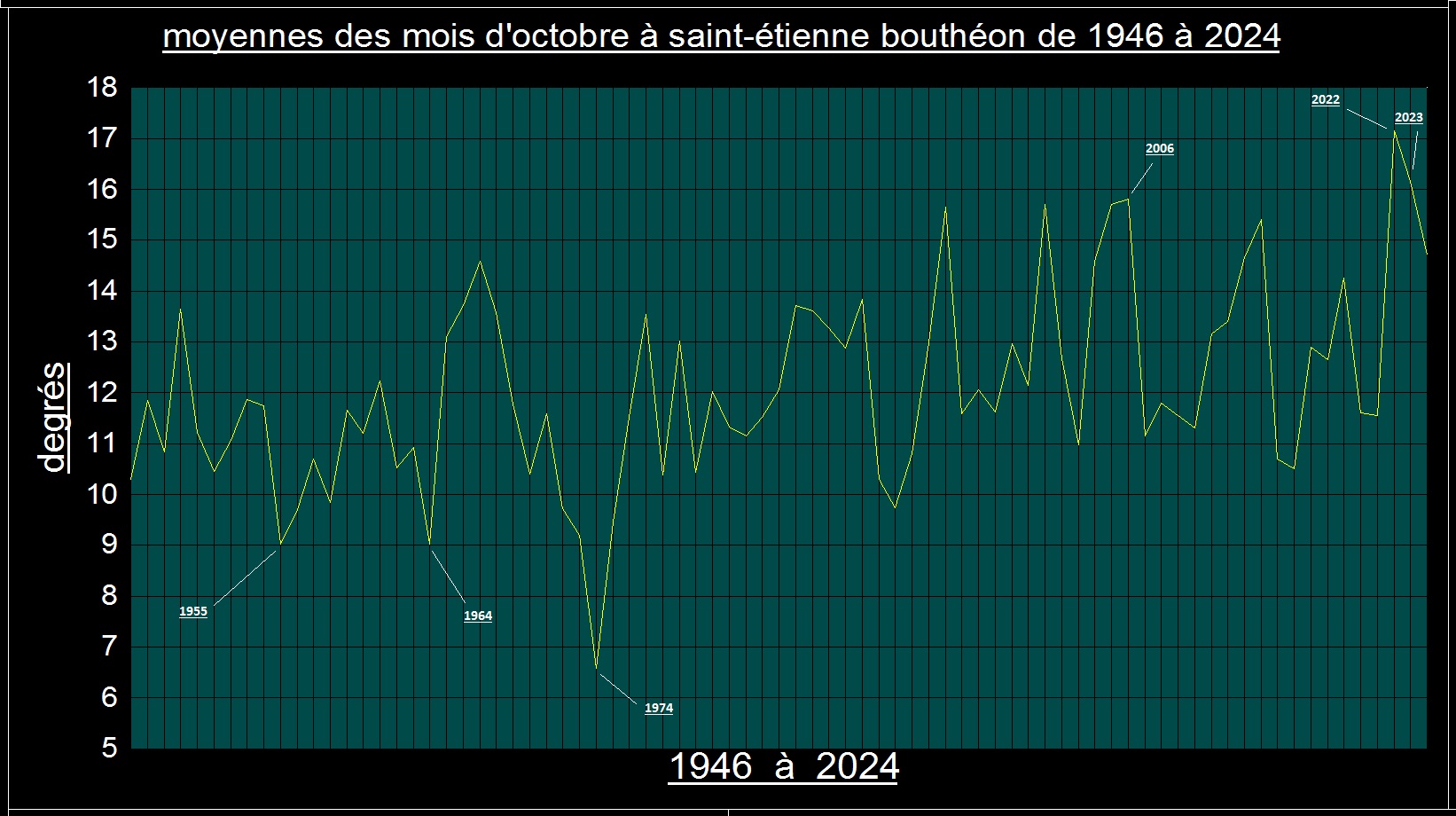1456x816 pixels.
Task: Click the 'degrés' vertical axis title
Action: tap(53, 417)
